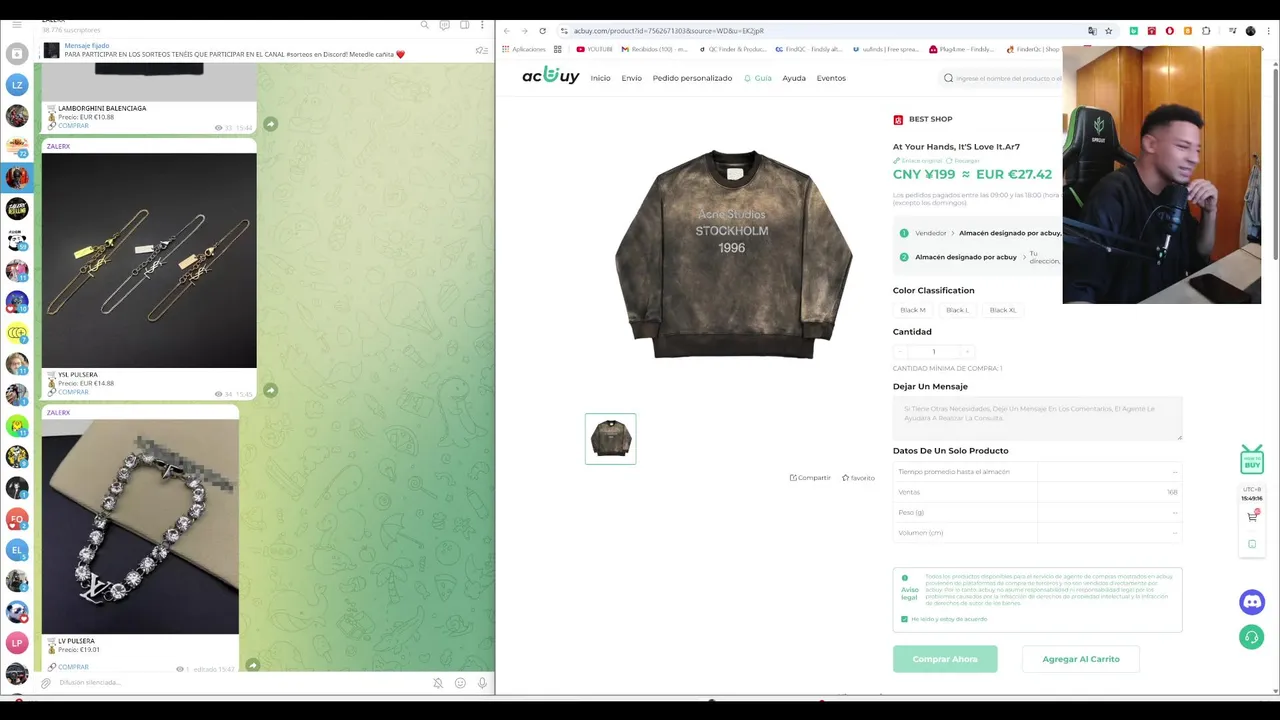Screen dimensions: 1280x720
Task: Open the Telegram emoji picker
Action: (460, 683)
